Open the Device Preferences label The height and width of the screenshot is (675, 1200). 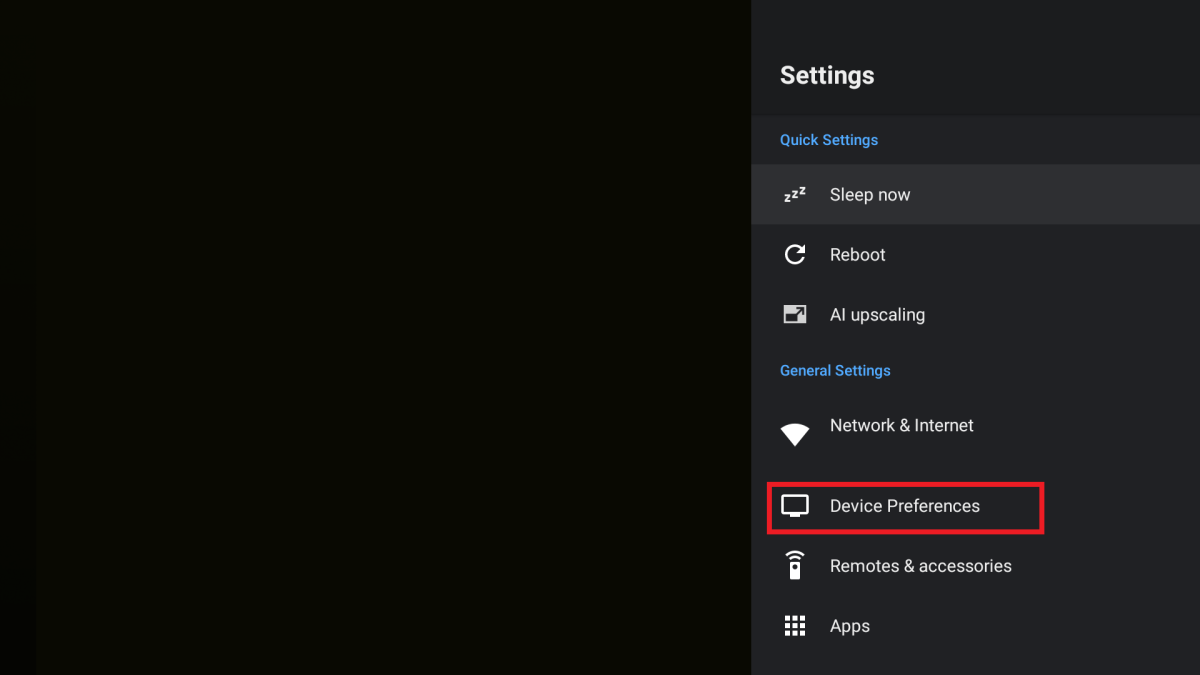coord(905,506)
